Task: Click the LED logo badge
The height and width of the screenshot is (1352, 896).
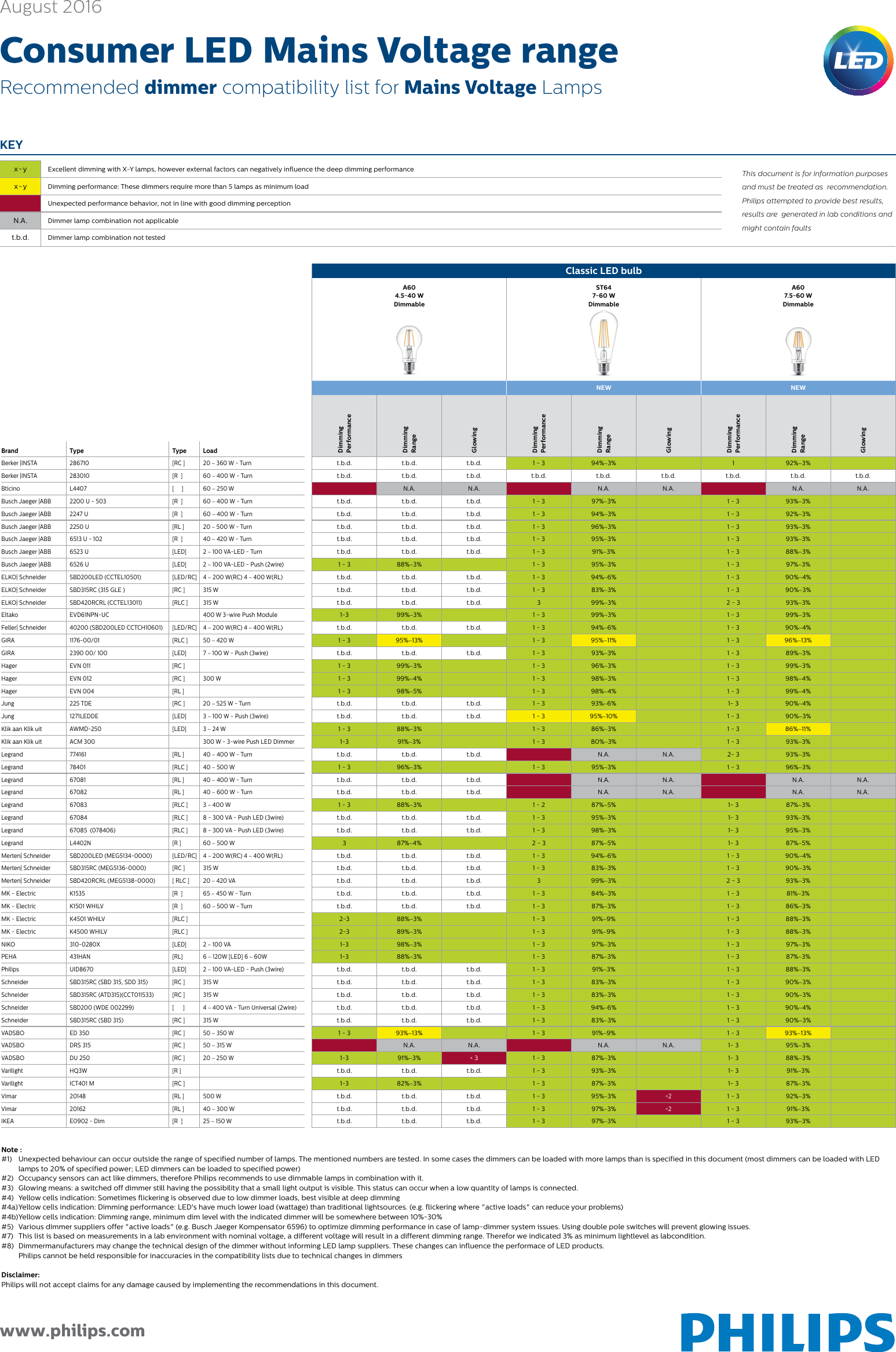Action: pyautogui.click(x=858, y=60)
